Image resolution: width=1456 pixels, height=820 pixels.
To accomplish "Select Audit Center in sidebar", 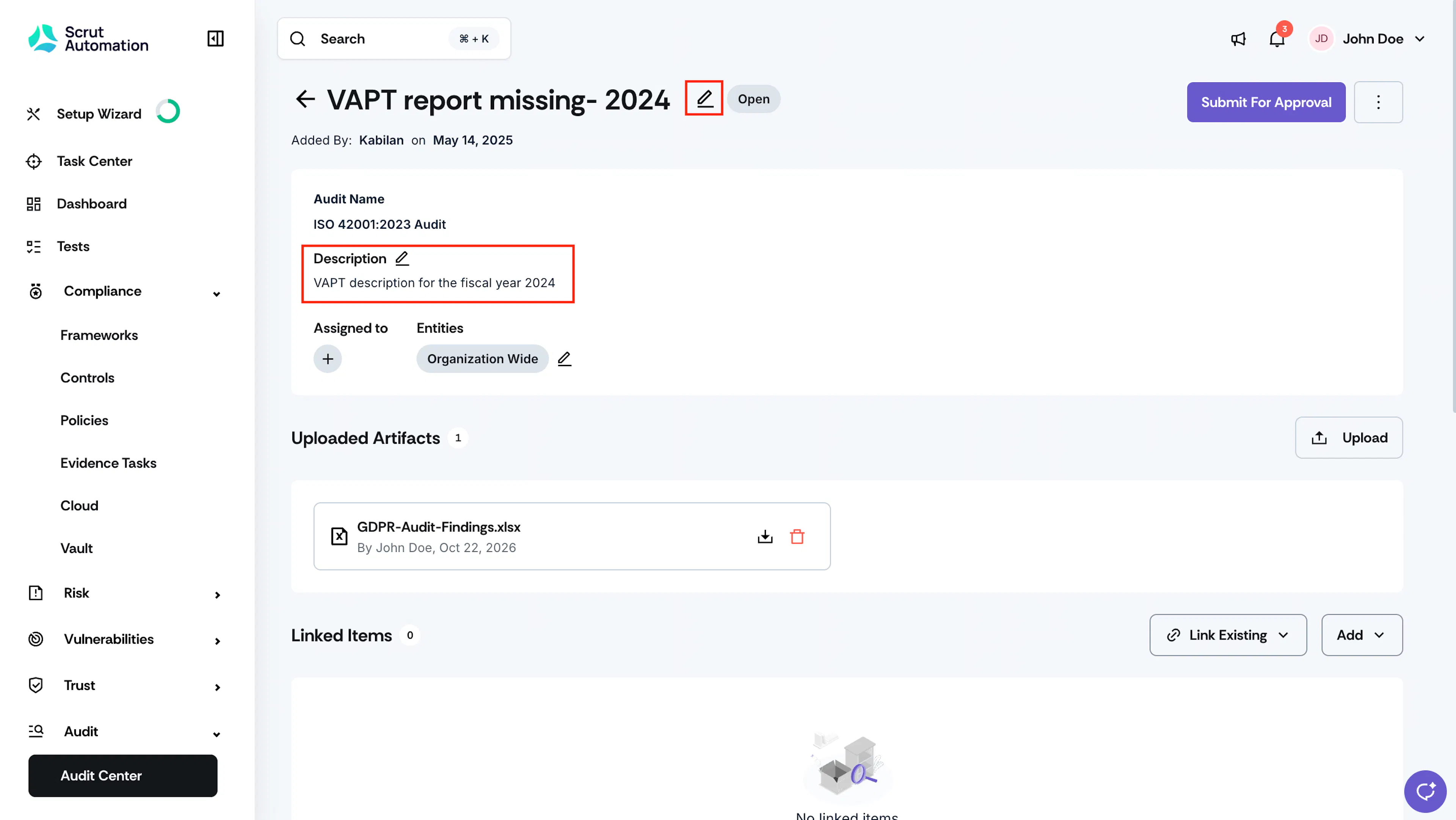I will pyautogui.click(x=122, y=775).
